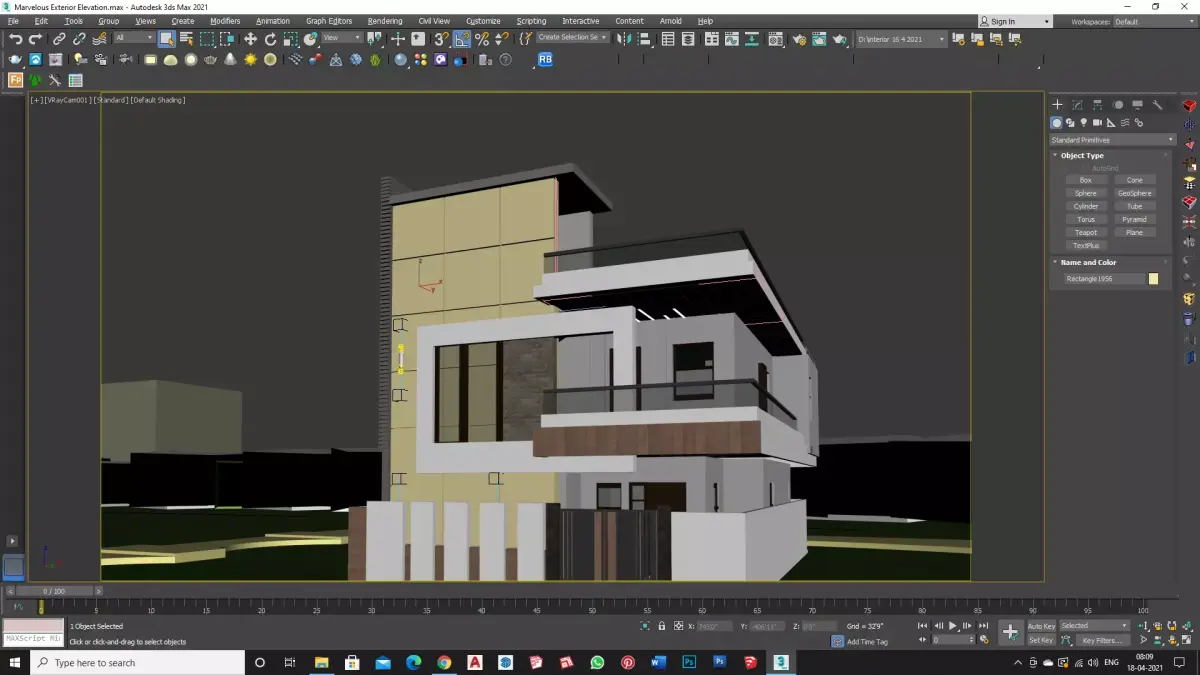Screen dimensions: 1200x675
Task: Open the Modify command panel tab
Action: click(x=1077, y=104)
